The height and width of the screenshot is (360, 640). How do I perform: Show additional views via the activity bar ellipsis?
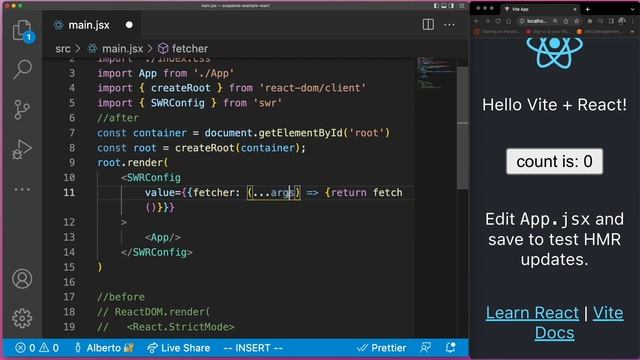pos(22,189)
